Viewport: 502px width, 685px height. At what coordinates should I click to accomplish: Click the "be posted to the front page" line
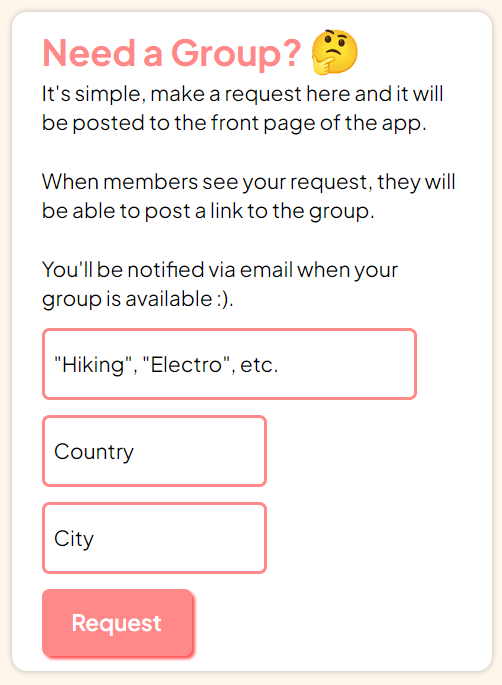(x=234, y=123)
